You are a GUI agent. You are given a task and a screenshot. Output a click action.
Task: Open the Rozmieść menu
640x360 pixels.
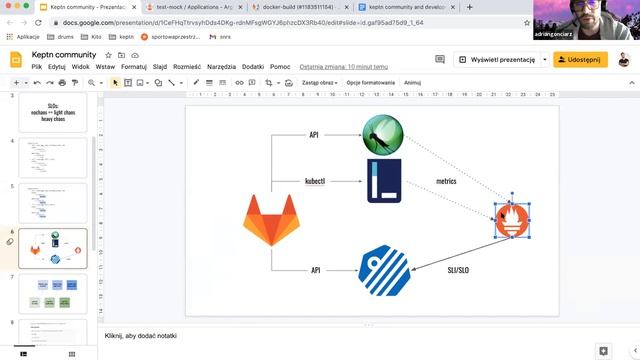coord(187,67)
